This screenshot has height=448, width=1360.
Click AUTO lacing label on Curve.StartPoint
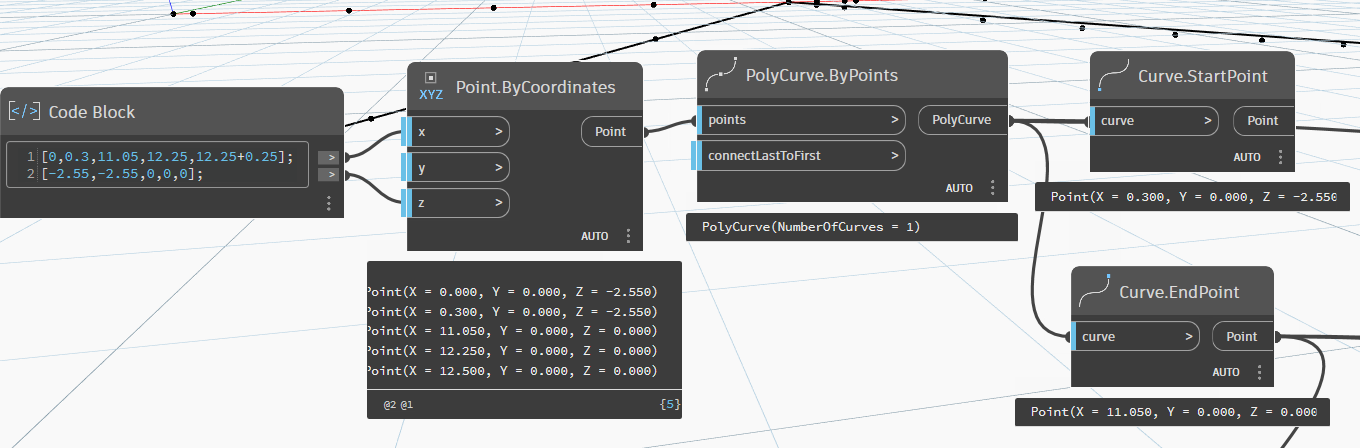click(1247, 157)
